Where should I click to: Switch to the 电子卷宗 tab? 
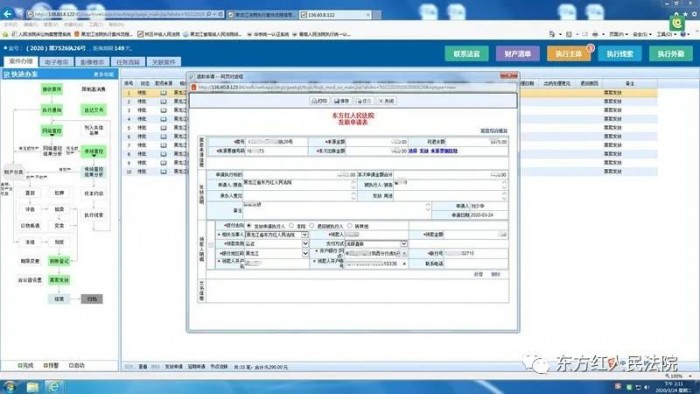[57, 62]
